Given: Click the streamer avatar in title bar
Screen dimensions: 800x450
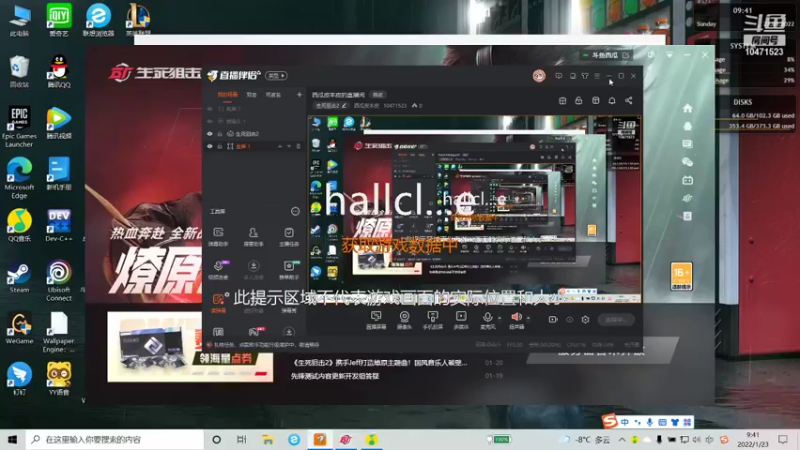Looking at the screenshot, I should tap(539, 76).
